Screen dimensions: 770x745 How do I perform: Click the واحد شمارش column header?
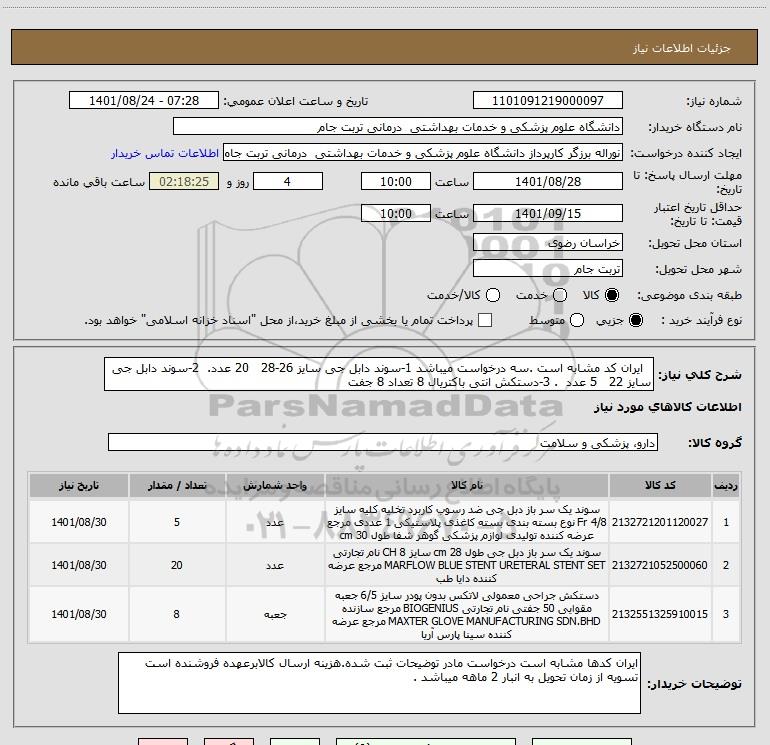(275, 486)
